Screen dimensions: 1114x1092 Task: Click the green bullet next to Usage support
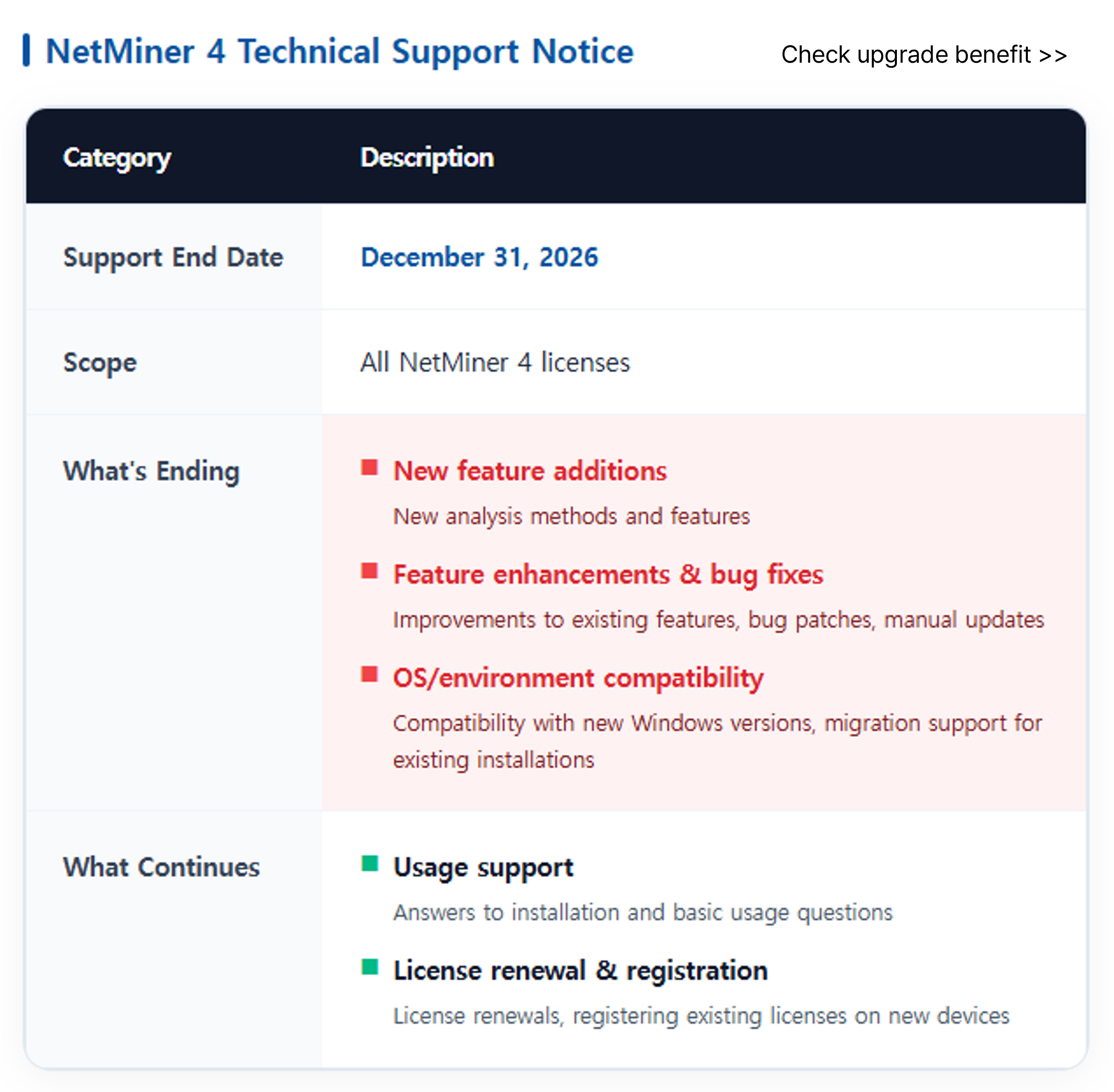[x=370, y=864]
